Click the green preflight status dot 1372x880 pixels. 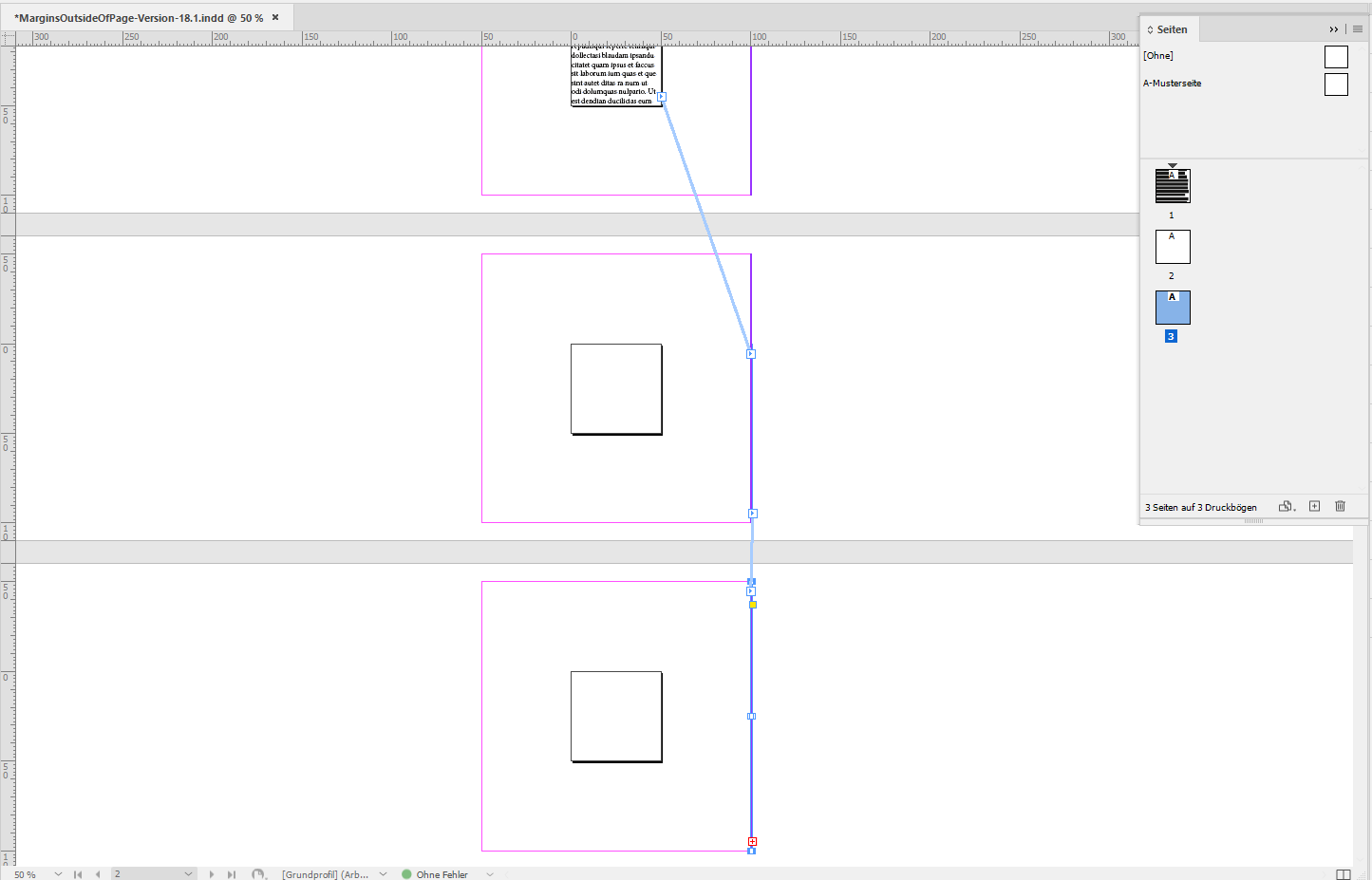click(405, 874)
